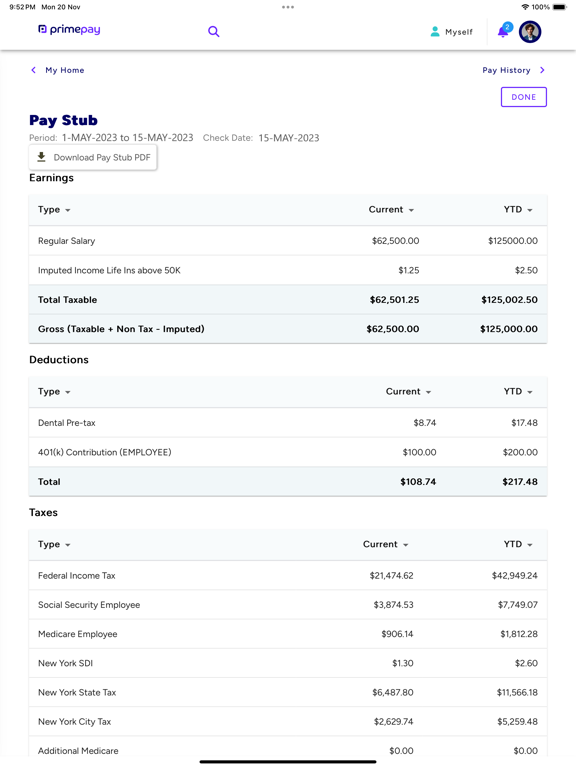Image resolution: width=576 pixels, height=768 pixels.
Task: Click the download arrow icon
Action: 42,157
